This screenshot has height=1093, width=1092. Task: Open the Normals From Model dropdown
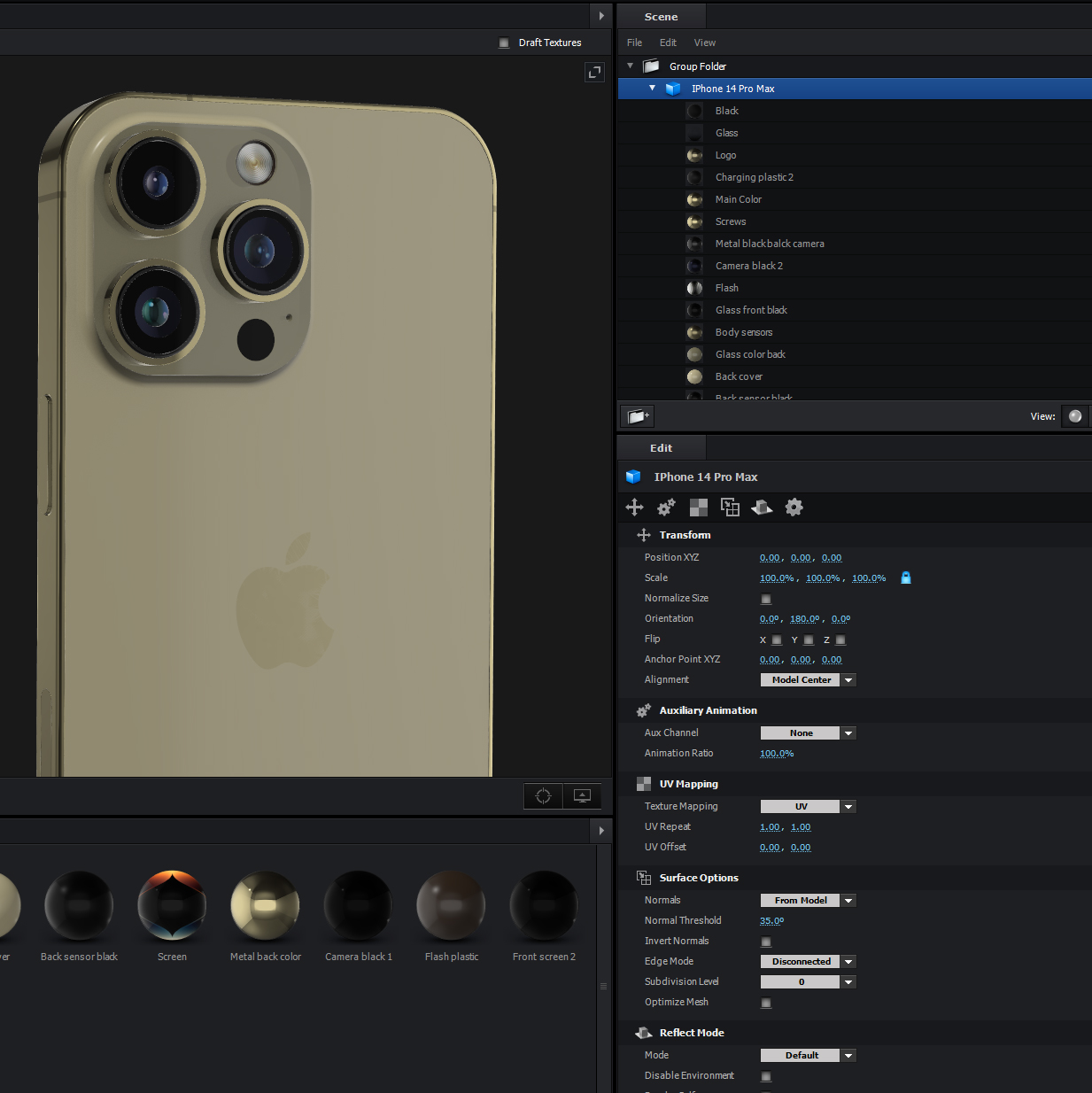808,901
